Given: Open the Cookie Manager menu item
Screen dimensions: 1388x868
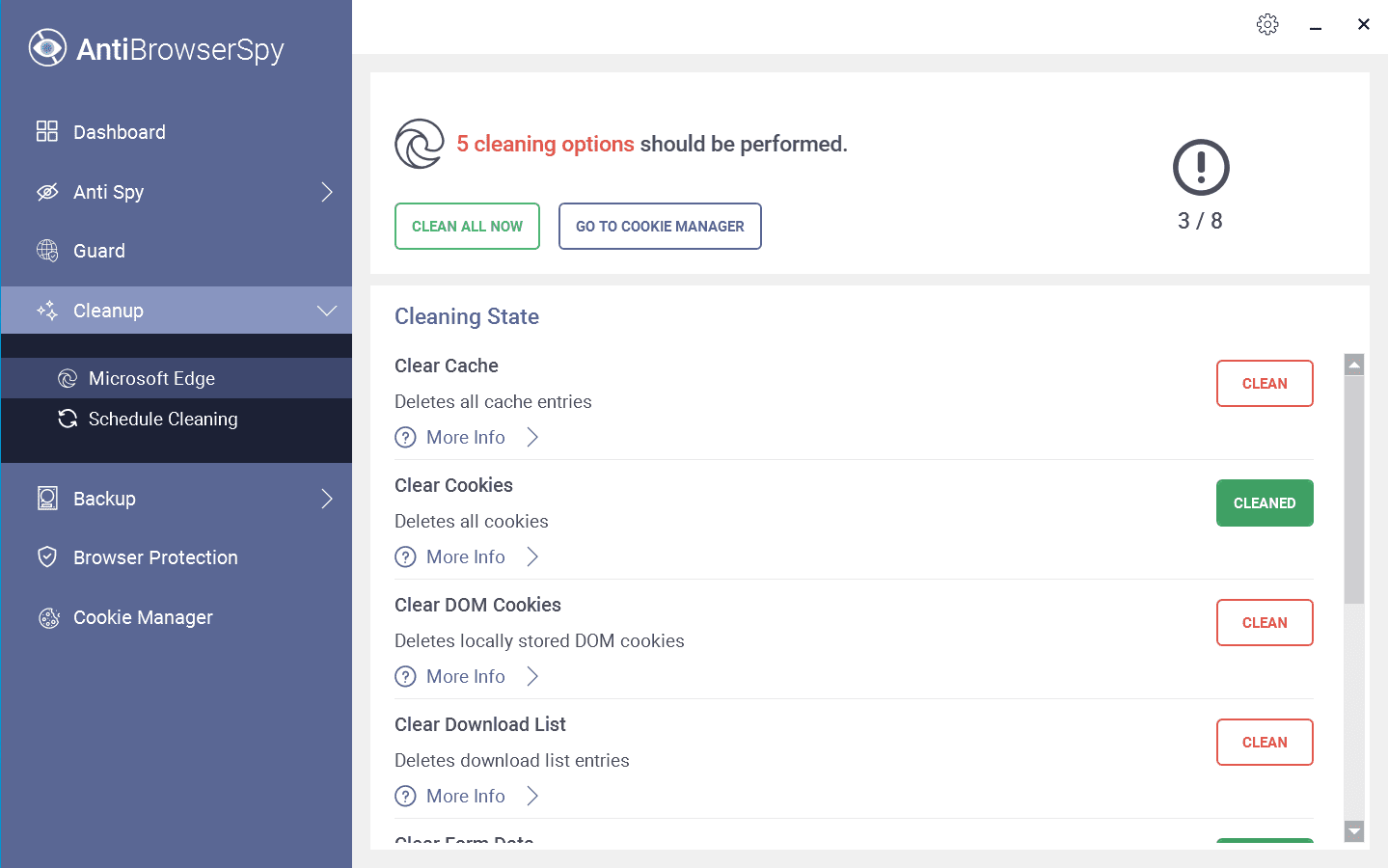Looking at the screenshot, I should pos(143,618).
